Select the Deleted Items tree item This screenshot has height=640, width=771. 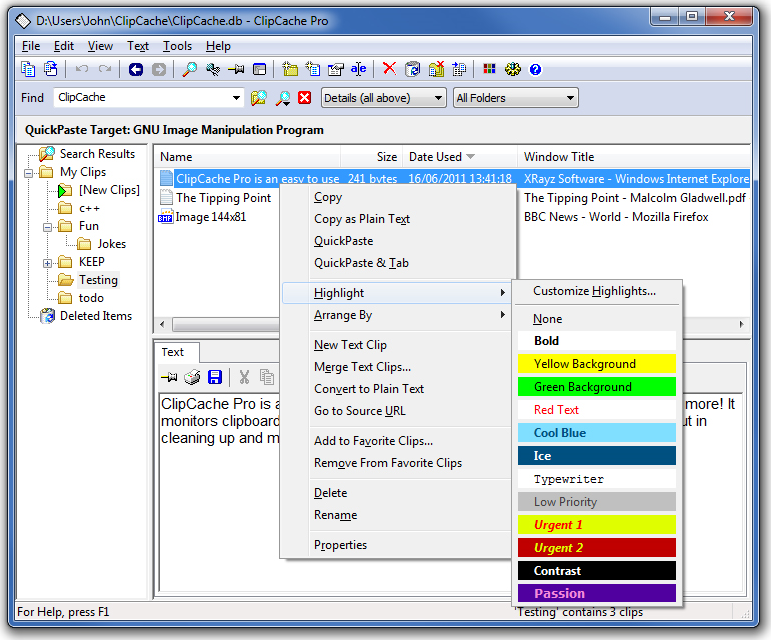(96, 316)
